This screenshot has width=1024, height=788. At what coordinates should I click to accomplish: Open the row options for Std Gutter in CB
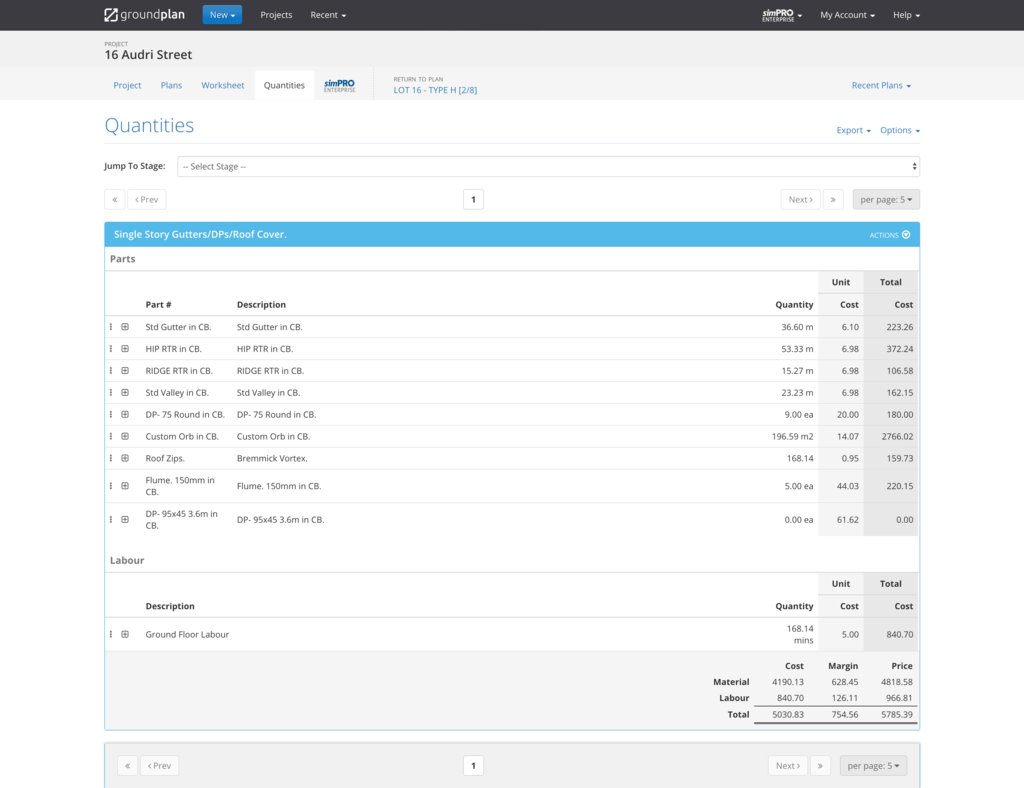[111, 326]
